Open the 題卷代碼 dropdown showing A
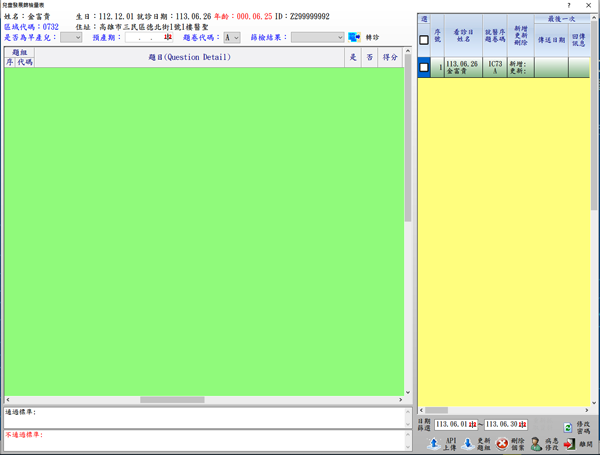 click(232, 37)
